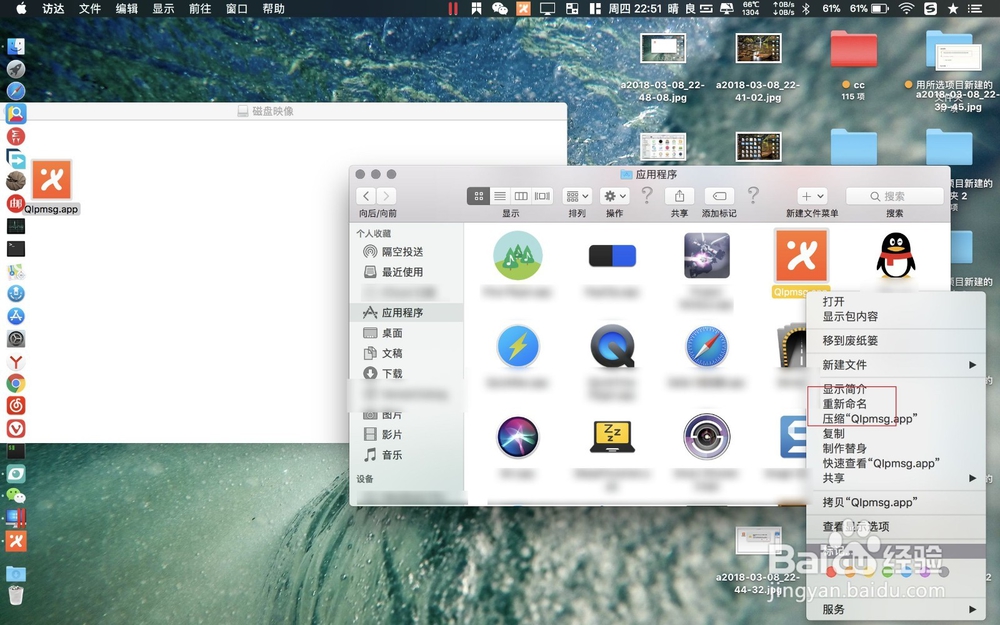This screenshot has width=1000, height=625.
Task: Go back in Finder window
Action: pyautogui.click(x=365, y=196)
